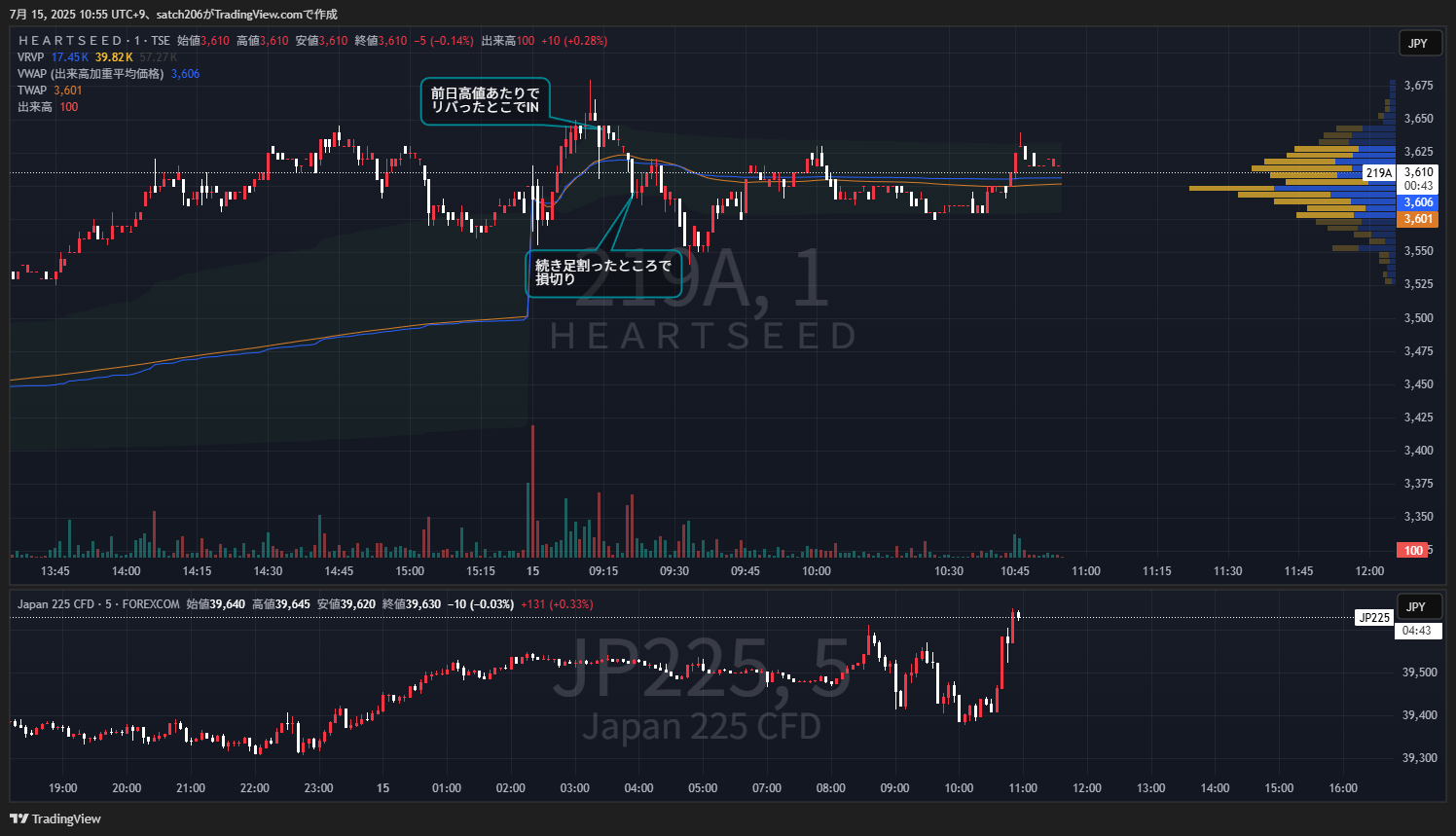Viewport: 1456px width, 836px height.
Task: Select the VWAP (出来高加重平均価格) legend label
Action: point(91,74)
